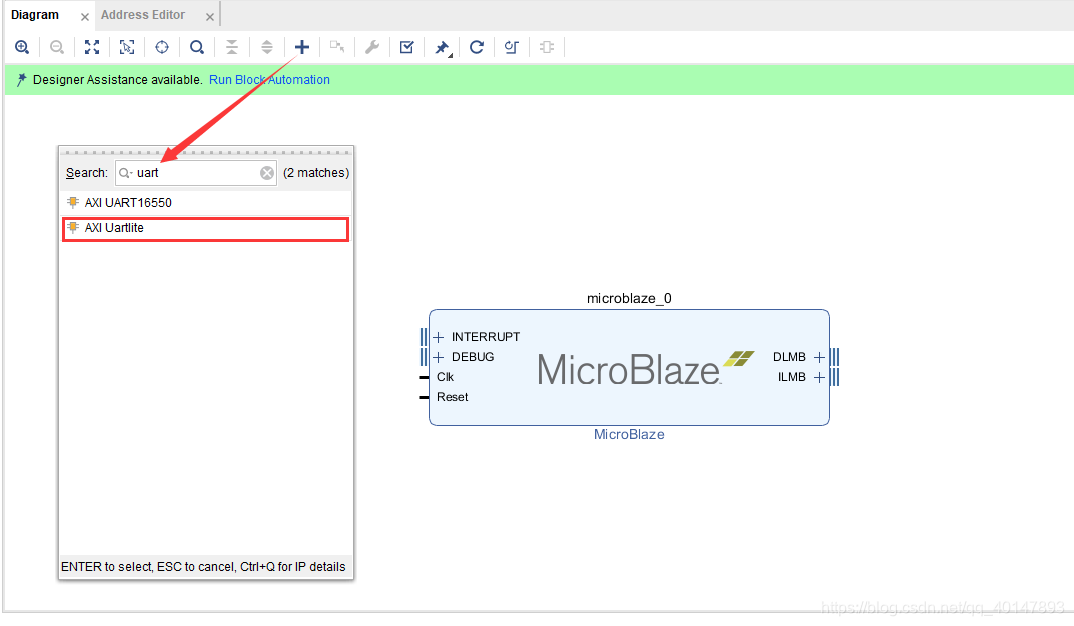Expand the ILMB interface pin
This screenshot has height=626, width=1074.
[x=818, y=377]
